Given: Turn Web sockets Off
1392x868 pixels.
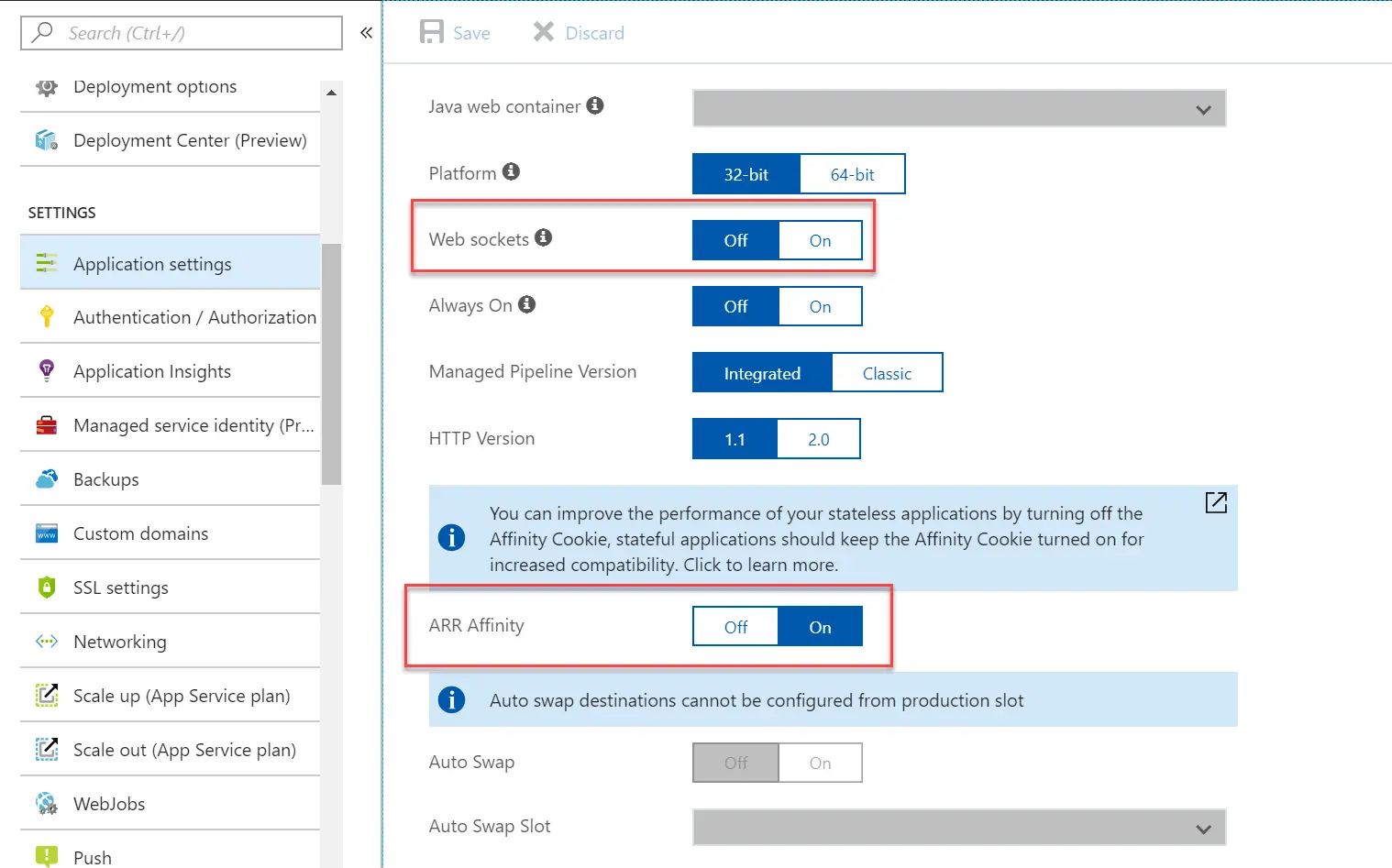Looking at the screenshot, I should 735,240.
